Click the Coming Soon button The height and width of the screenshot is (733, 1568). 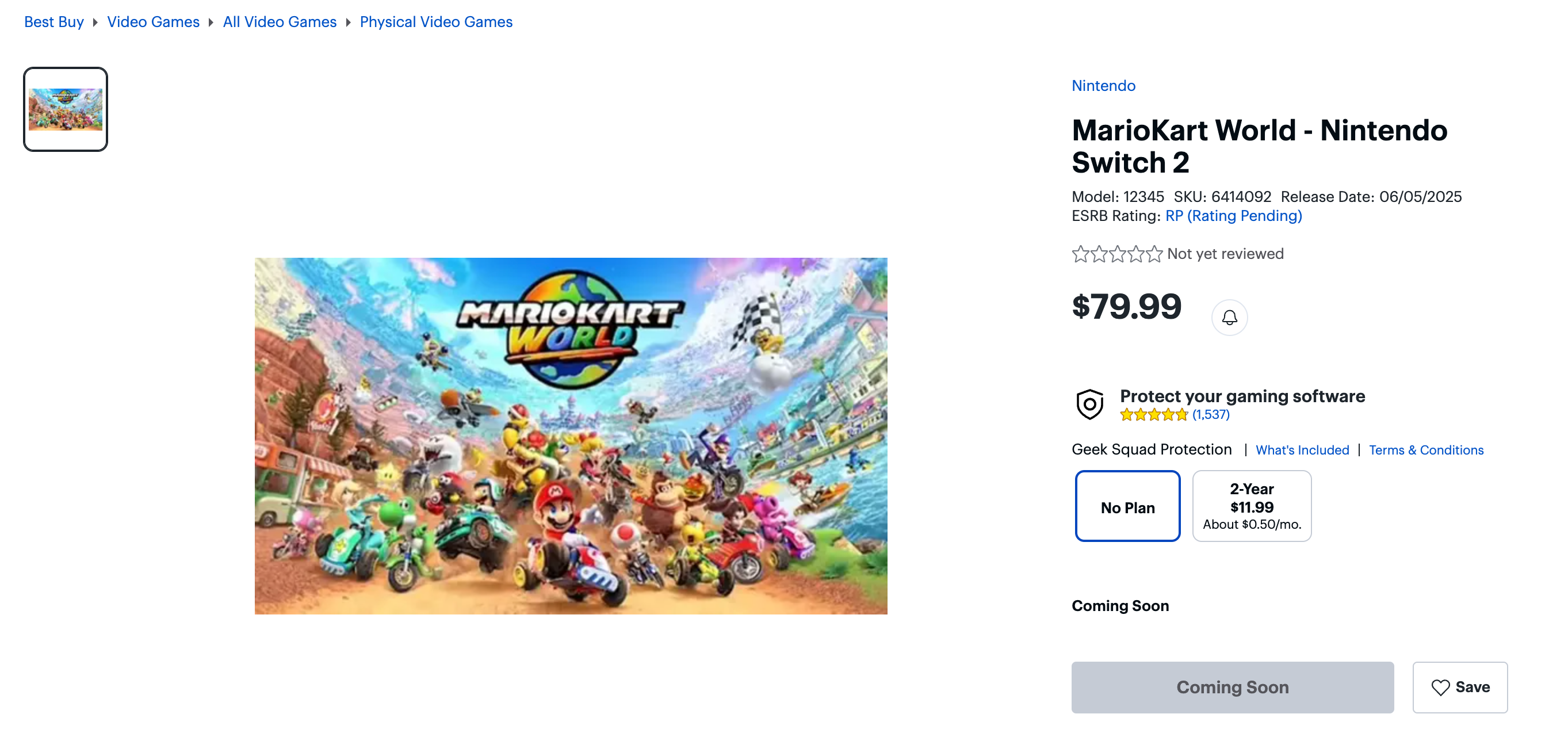[1232, 688]
